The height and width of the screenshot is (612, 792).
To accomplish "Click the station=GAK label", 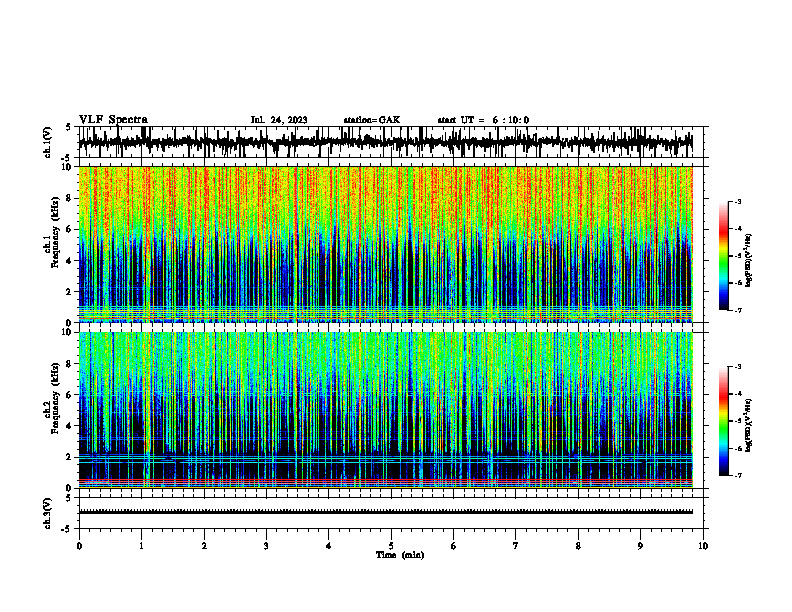I will [x=372, y=120].
